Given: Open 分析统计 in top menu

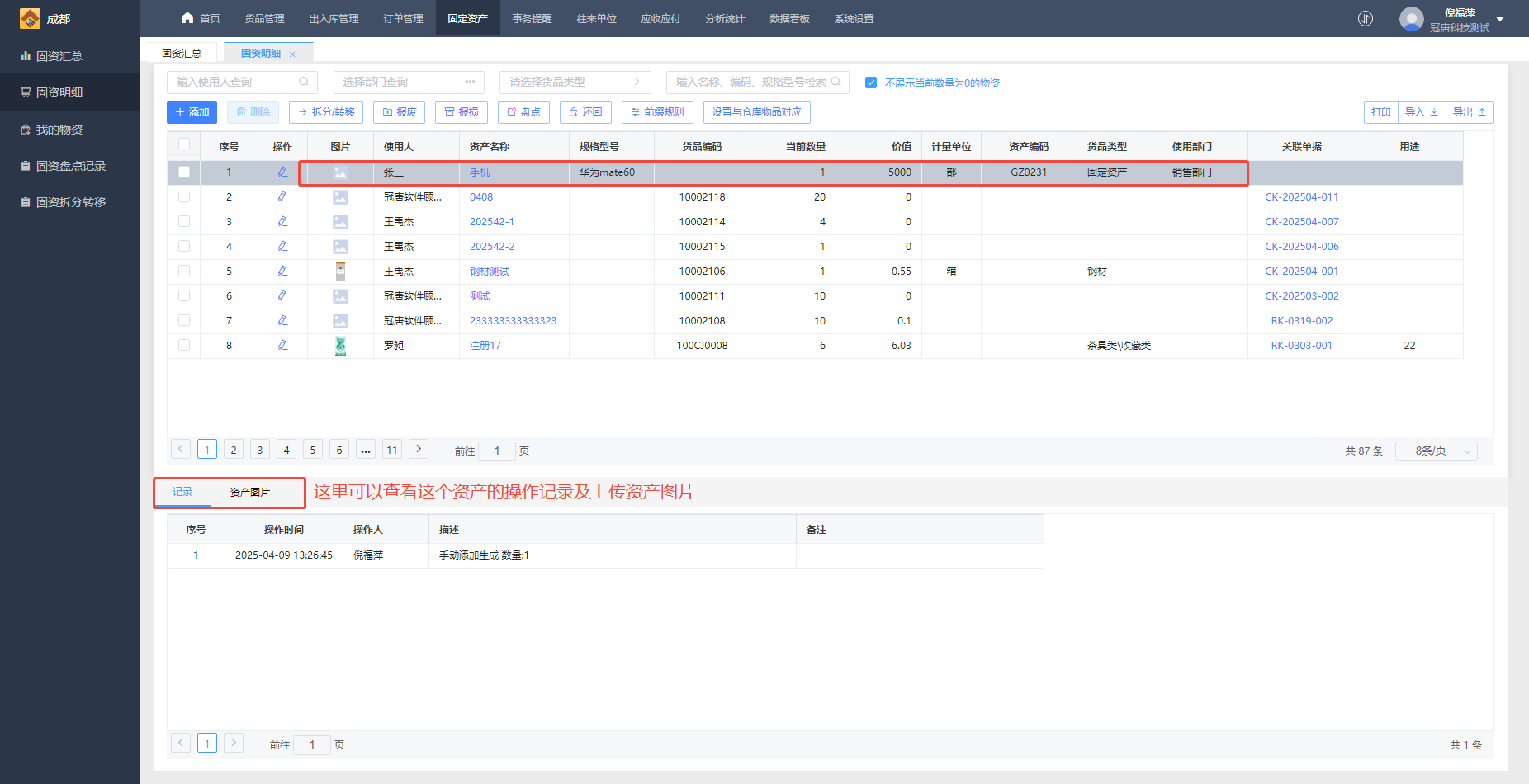Looking at the screenshot, I should click(725, 18).
